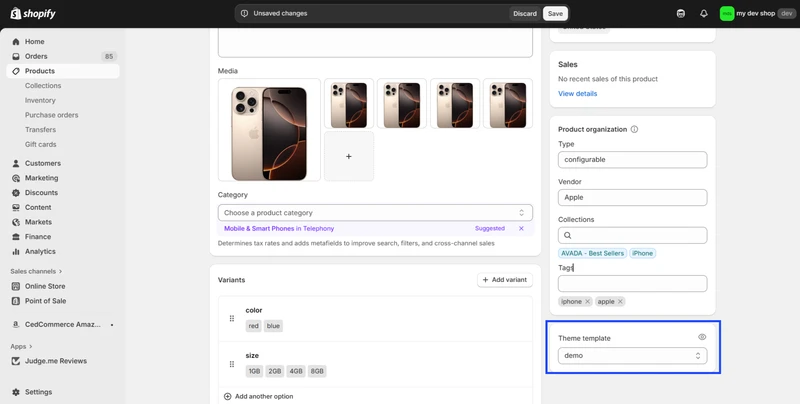Click the Marketing target icon
The image size is (800, 404).
coord(16,178)
